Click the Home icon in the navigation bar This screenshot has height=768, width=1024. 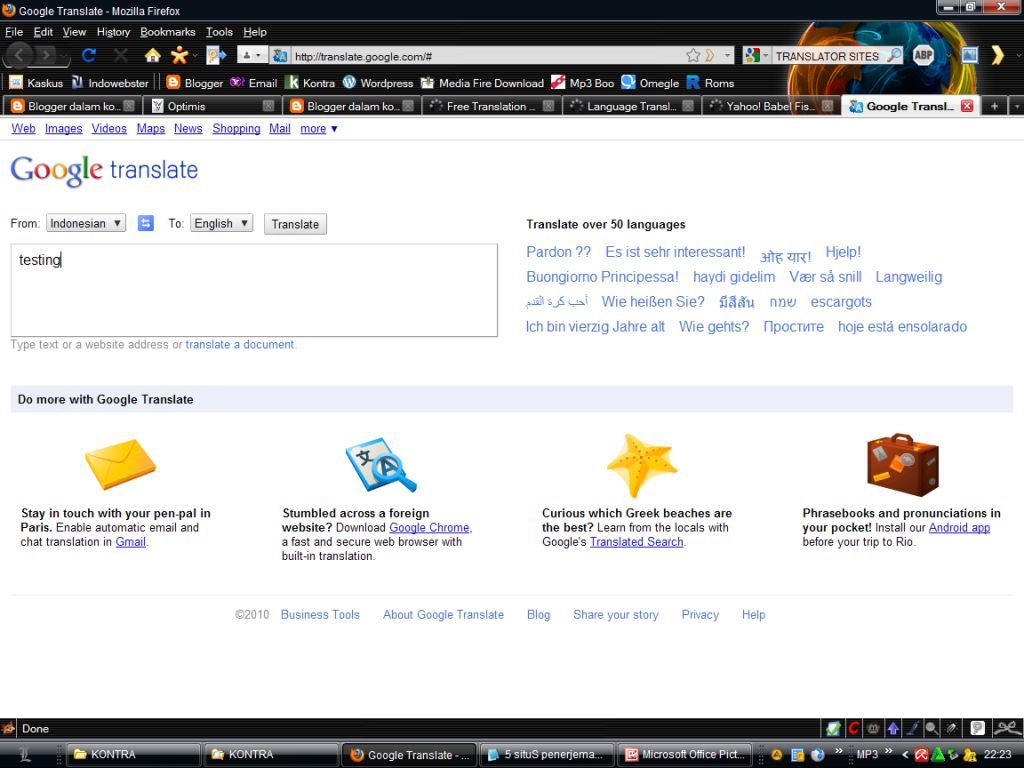tap(153, 56)
